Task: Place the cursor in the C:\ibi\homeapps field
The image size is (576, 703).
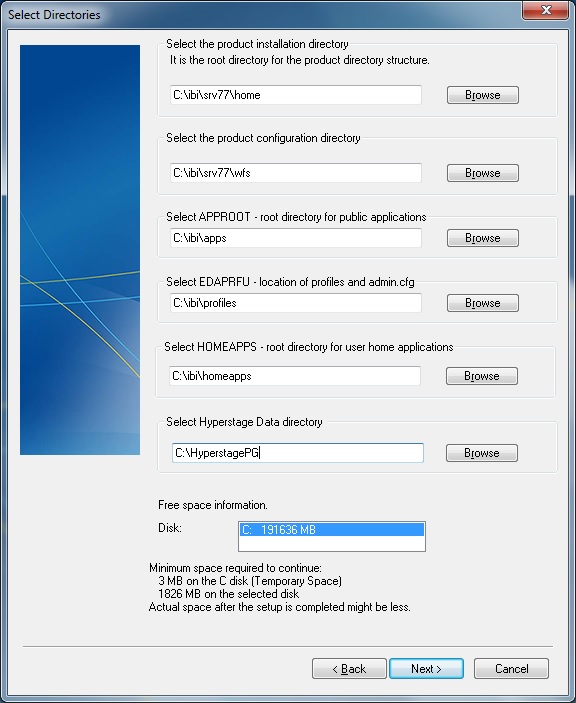Action: pyautogui.click(x=295, y=376)
